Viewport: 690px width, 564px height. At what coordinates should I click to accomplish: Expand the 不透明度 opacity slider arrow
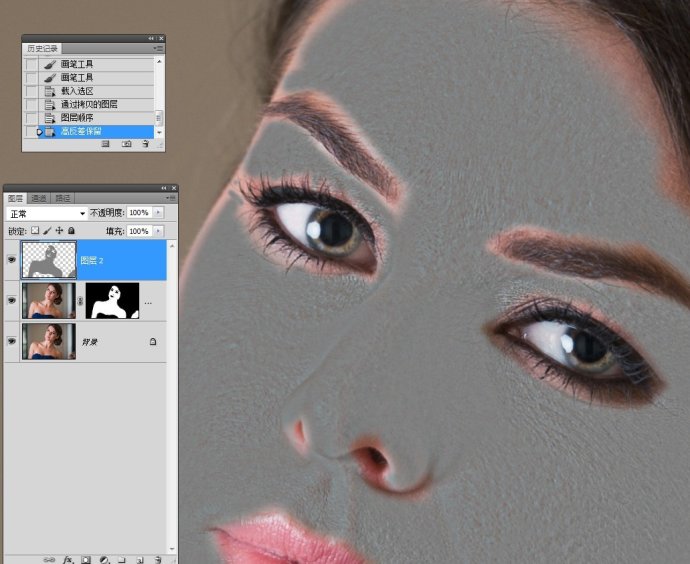(x=158, y=212)
